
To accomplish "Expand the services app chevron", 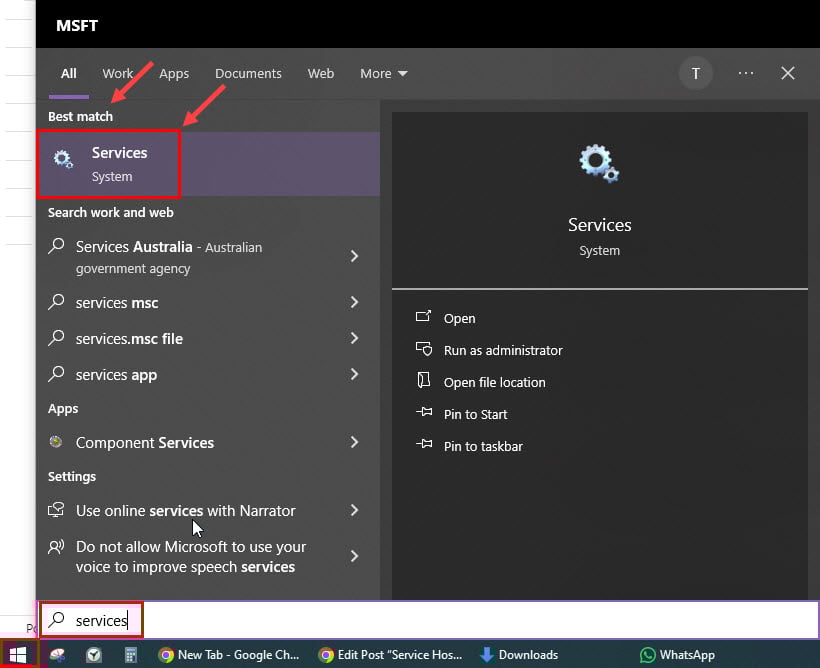I will coord(355,374).
